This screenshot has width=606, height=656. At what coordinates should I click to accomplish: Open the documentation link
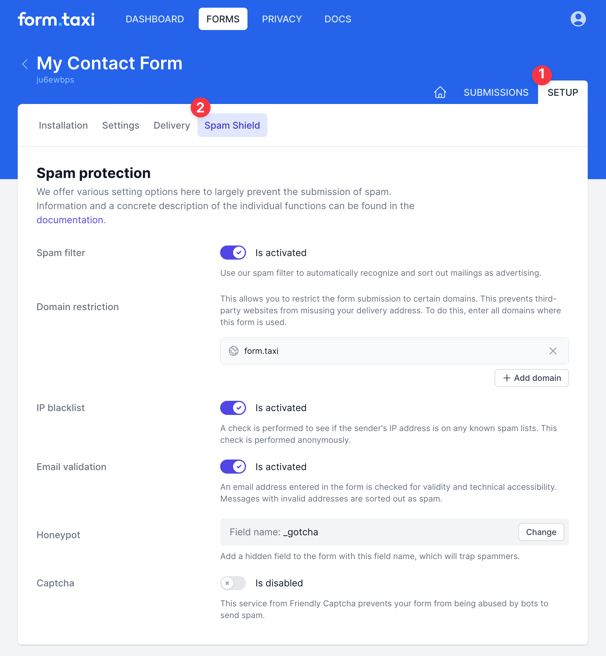[x=70, y=220]
